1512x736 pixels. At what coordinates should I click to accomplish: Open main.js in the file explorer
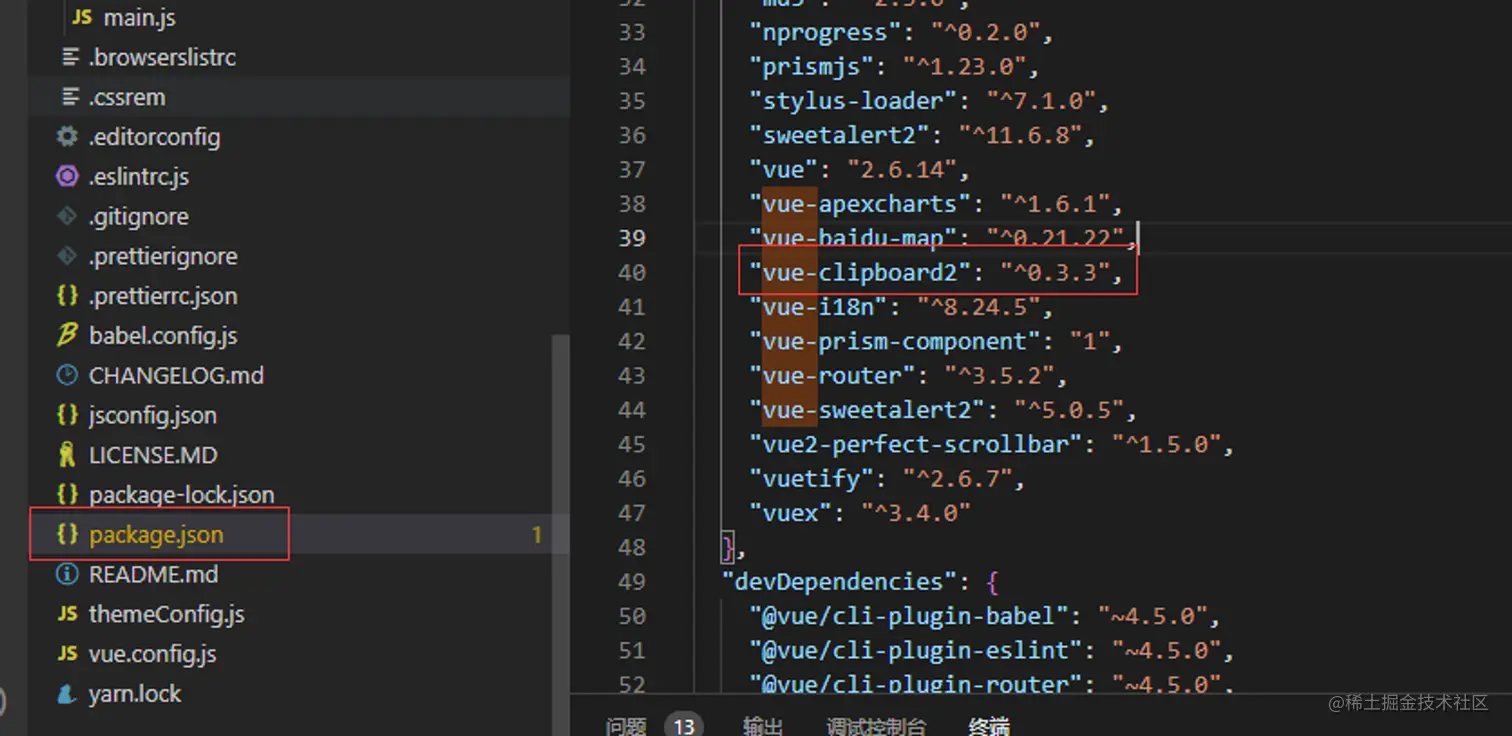(140, 18)
